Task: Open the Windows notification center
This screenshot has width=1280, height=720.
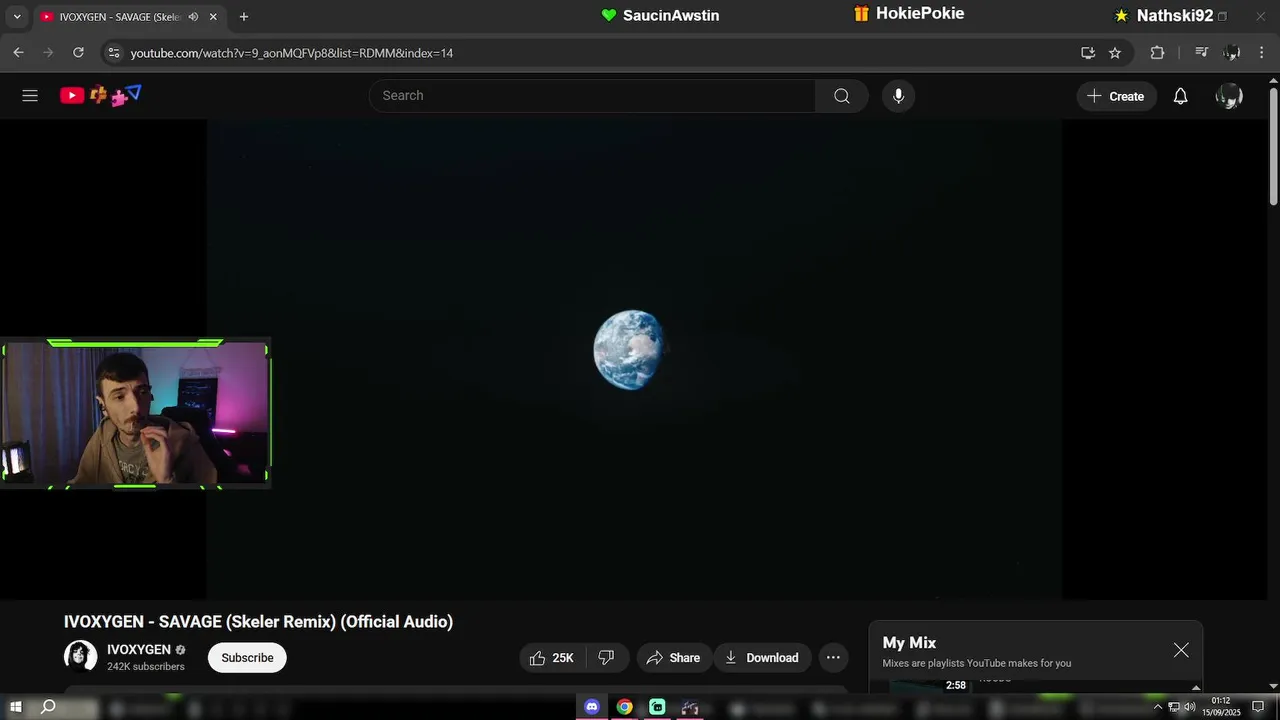Action: tap(1258, 707)
